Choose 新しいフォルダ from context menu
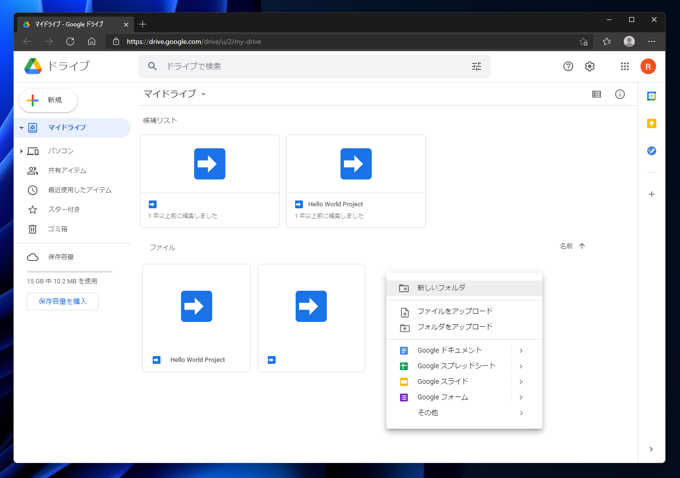 click(464, 288)
